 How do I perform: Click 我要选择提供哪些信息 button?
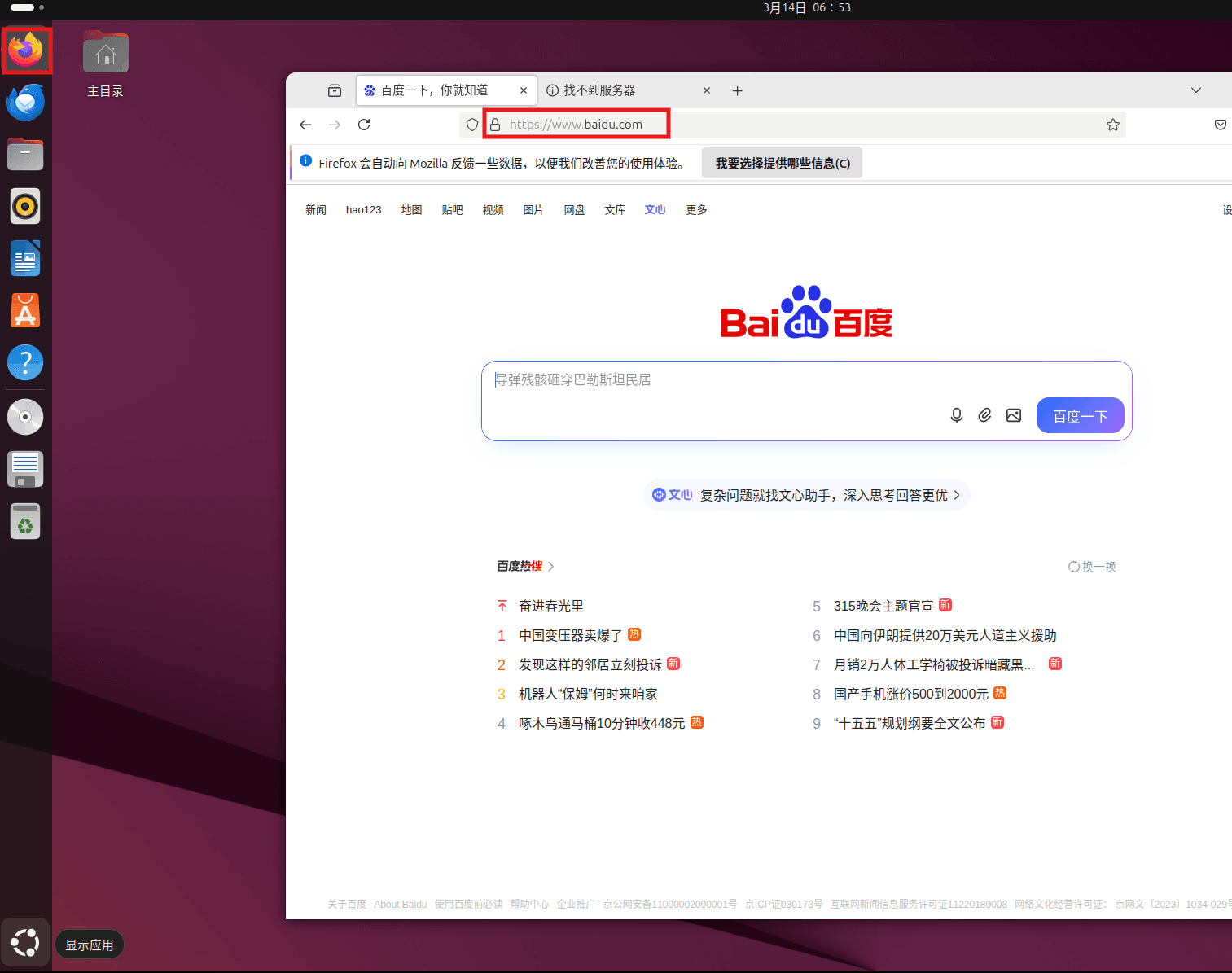783,163
